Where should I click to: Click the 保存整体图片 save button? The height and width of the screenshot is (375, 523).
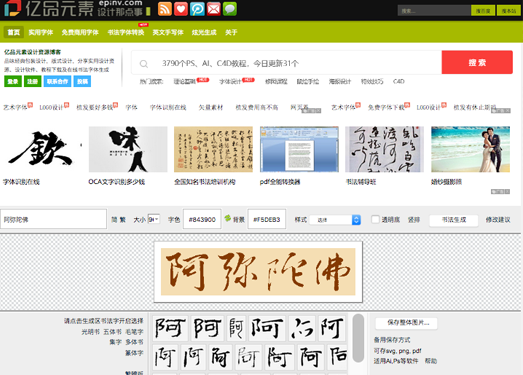406,323
